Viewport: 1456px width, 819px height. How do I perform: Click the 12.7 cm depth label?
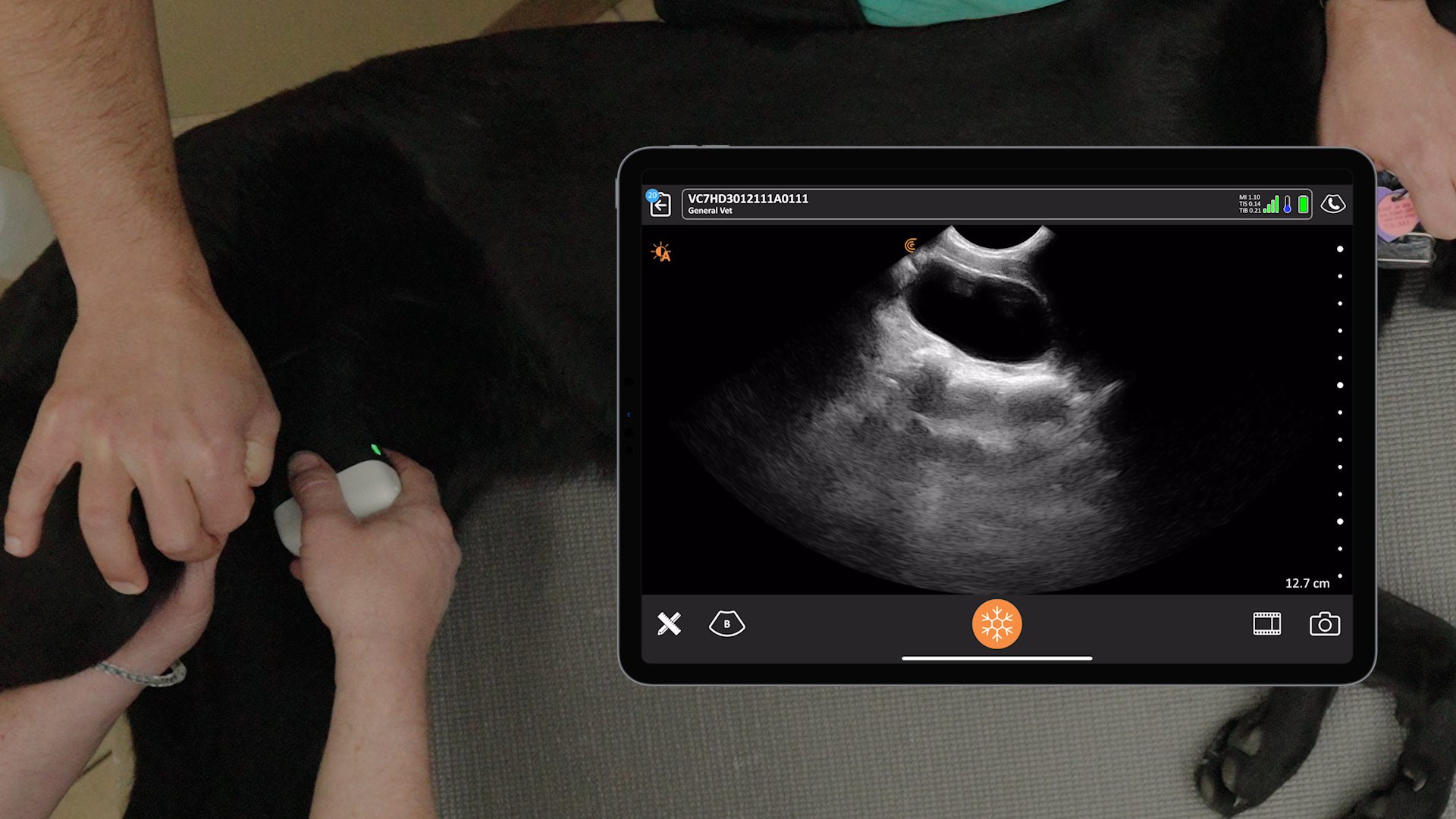click(x=1307, y=583)
